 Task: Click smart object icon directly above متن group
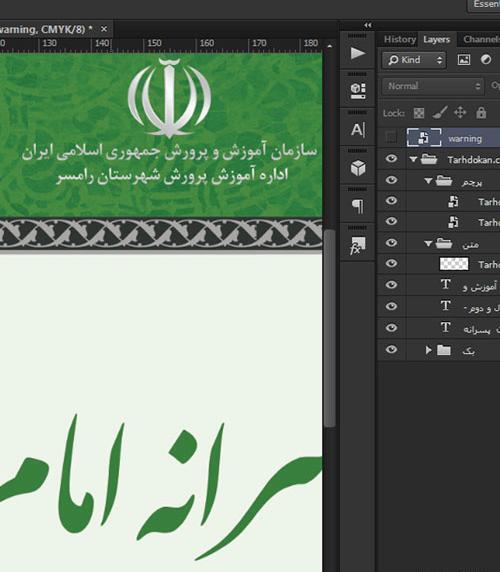tap(453, 222)
